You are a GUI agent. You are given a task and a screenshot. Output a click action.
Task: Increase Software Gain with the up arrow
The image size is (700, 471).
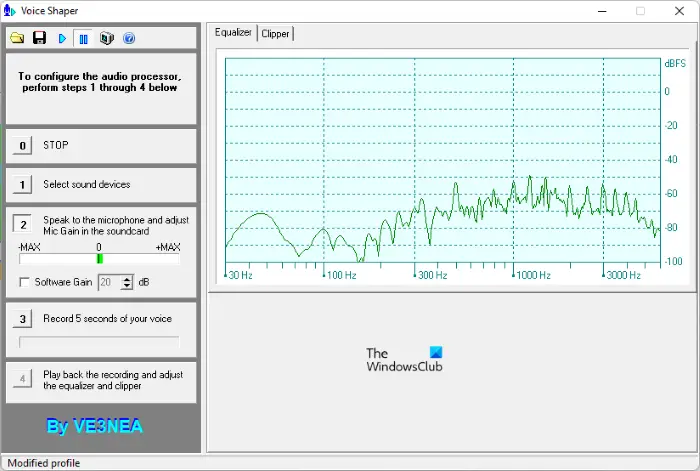[127, 279]
